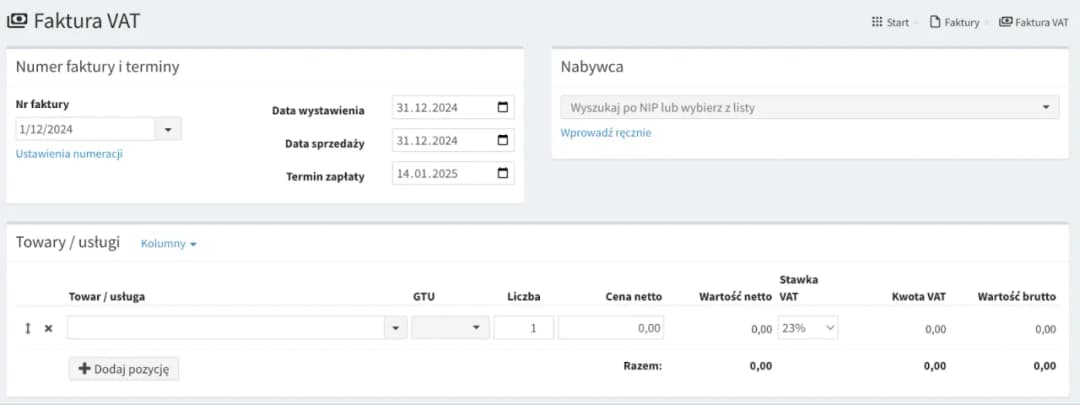Click the Faktury document icon in breadcrumb
Viewport: 1080px width, 405px height.
935,22
